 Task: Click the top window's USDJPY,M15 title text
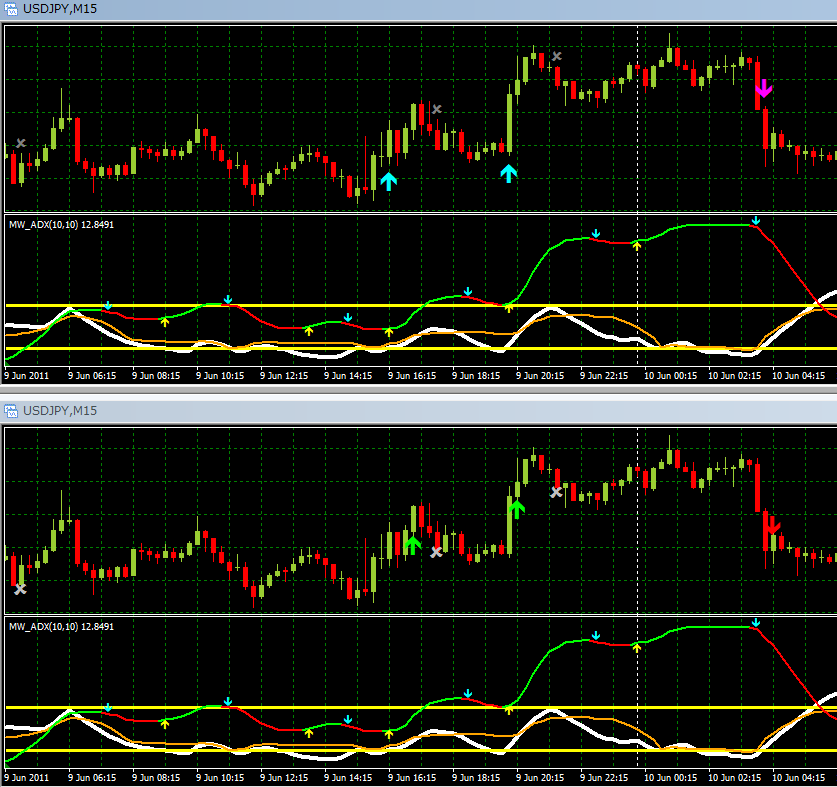[x=60, y=9]
